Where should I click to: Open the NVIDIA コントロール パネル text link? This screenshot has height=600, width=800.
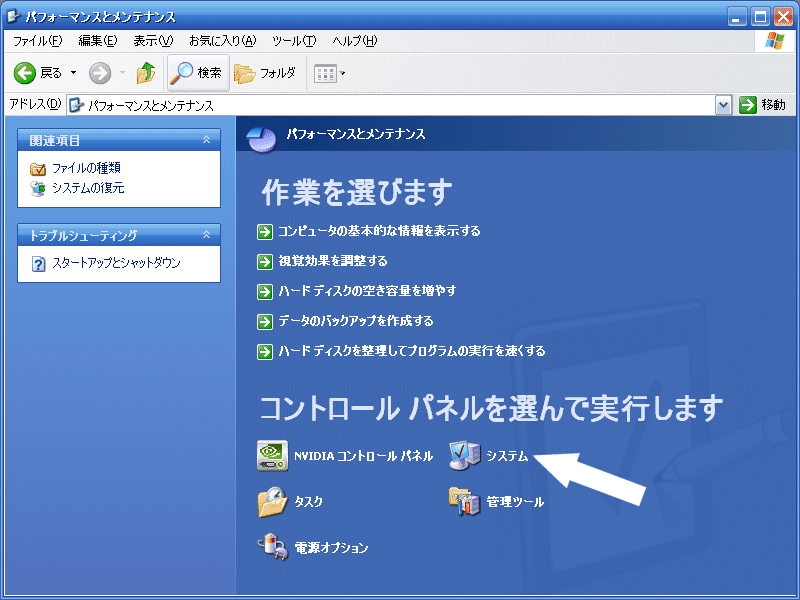(363, 456)
